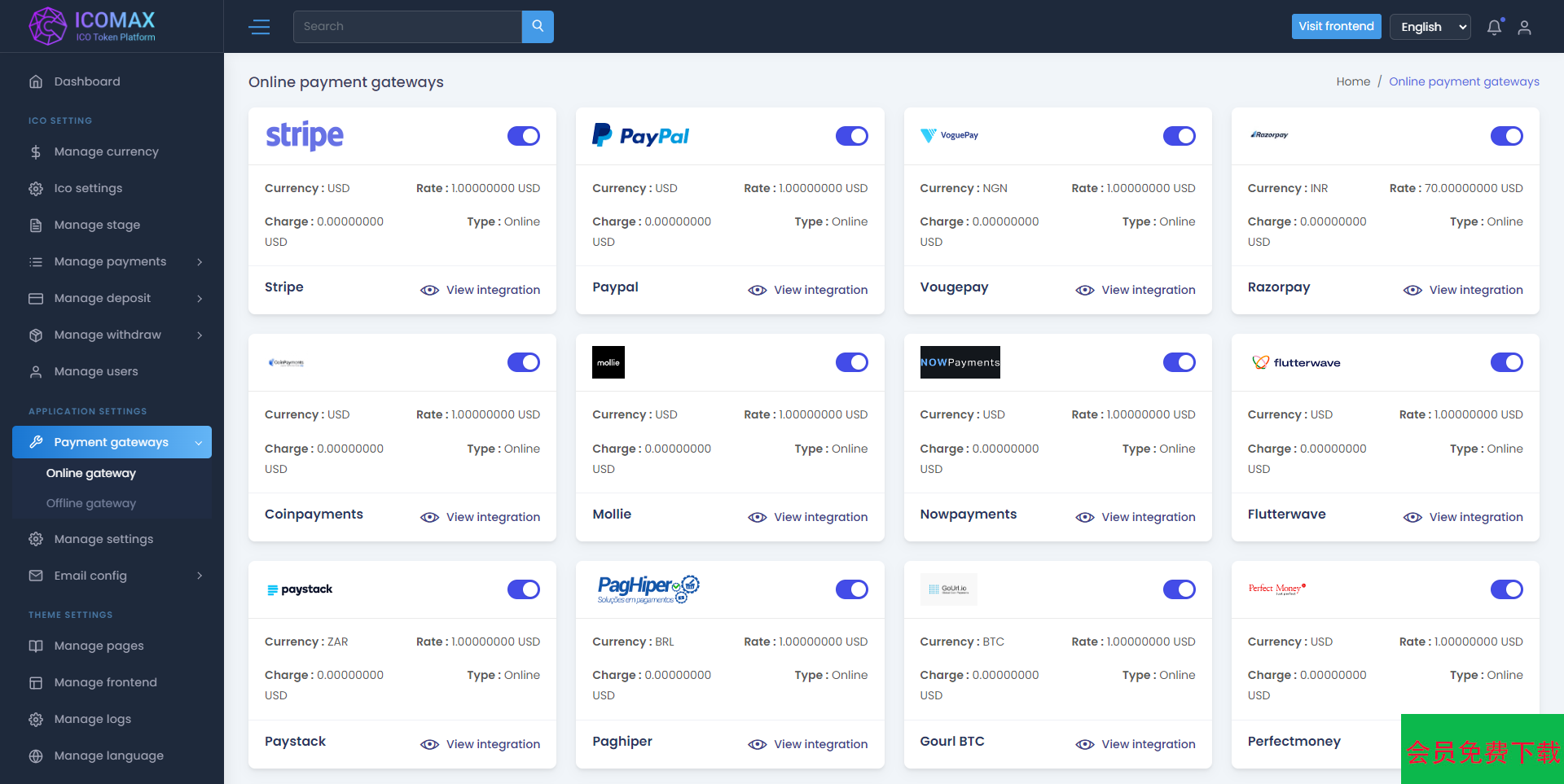
Task: Click the search magnifier button
Action: [x=538, y=27]
